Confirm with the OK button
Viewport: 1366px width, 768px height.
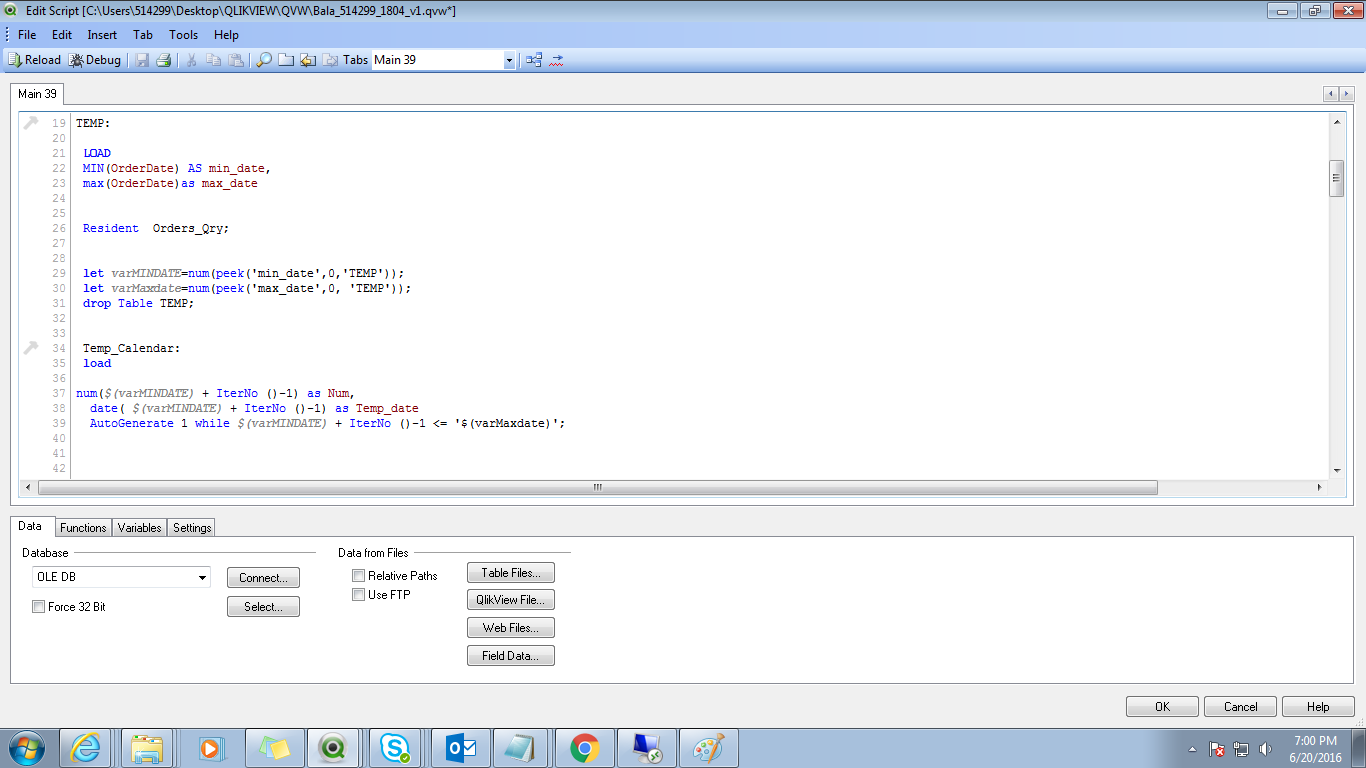(x=1162, y=707)
